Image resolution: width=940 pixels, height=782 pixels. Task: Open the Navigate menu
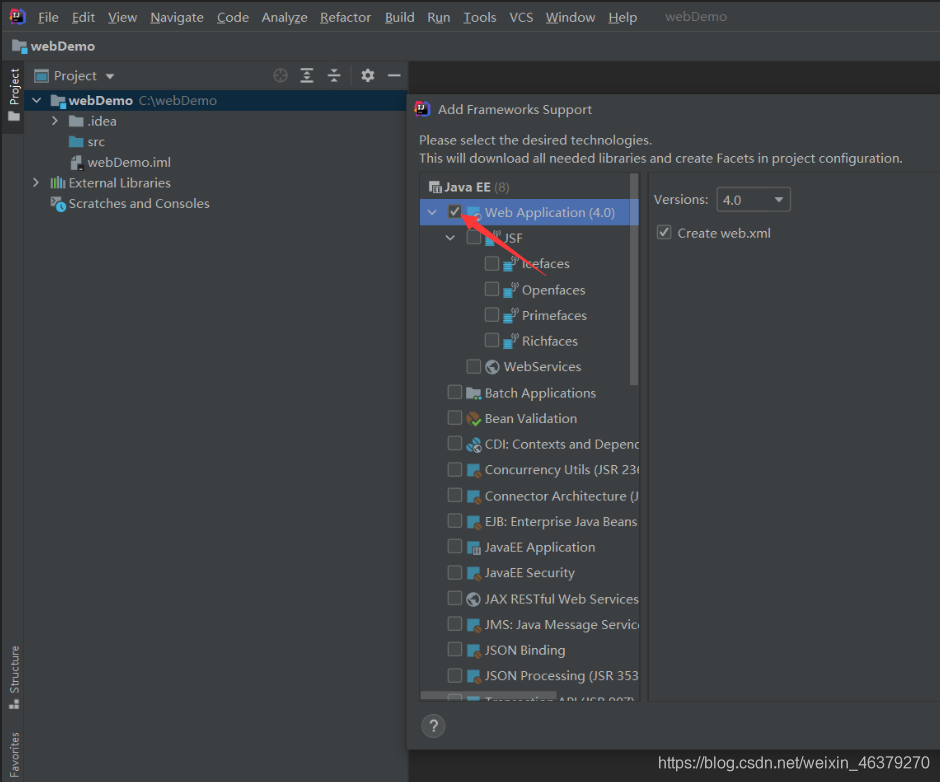pyautogui.click(x=177, y=17)
